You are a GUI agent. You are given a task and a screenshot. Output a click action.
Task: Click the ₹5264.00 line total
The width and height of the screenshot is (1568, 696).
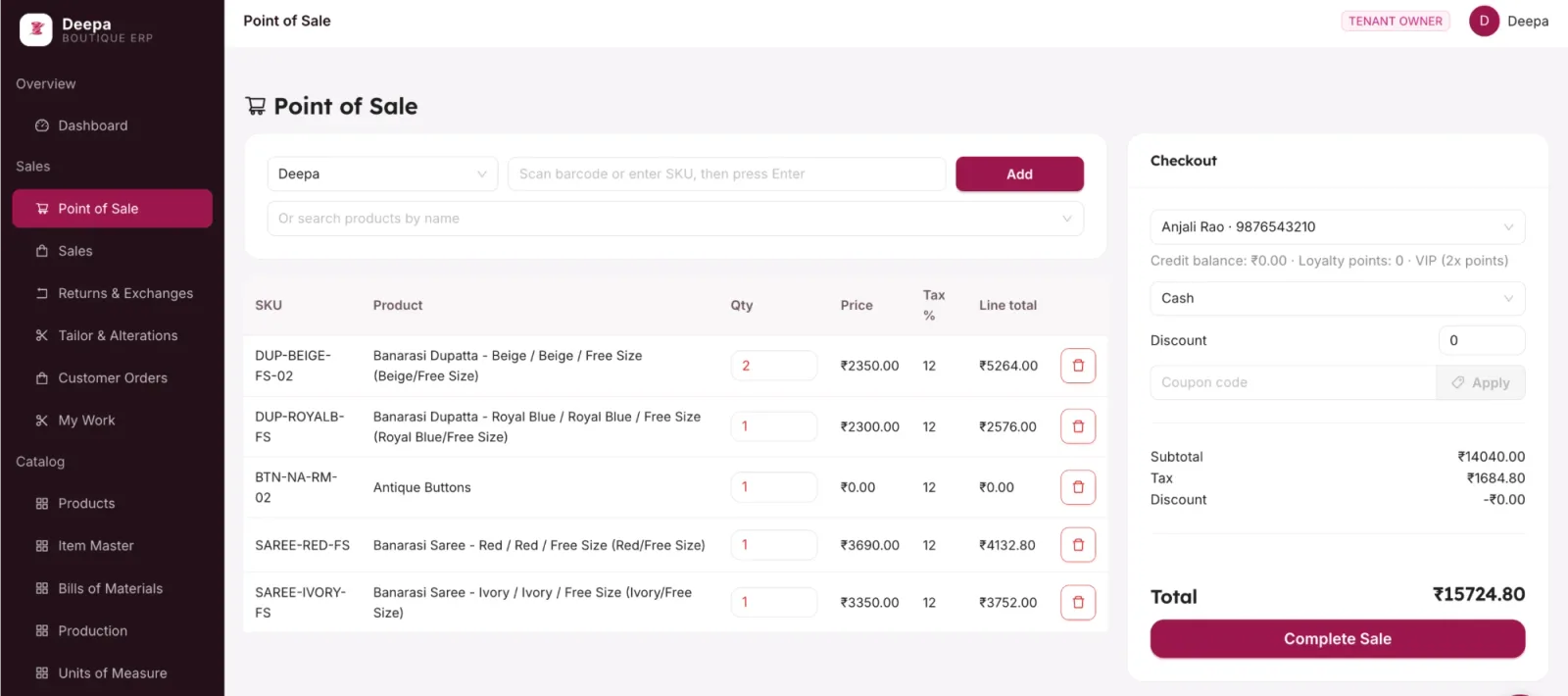1008,366
